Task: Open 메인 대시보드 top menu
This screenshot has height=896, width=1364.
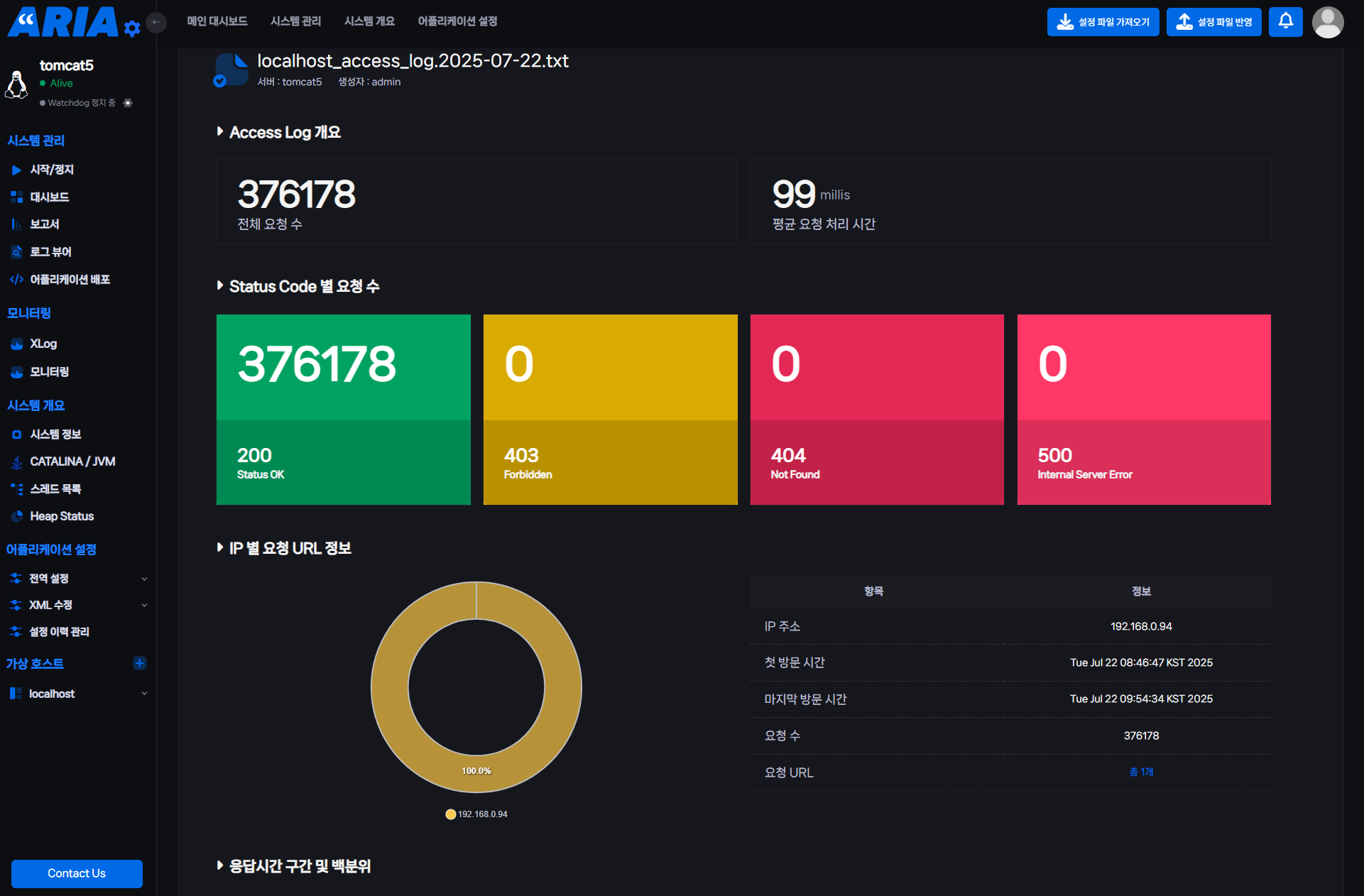Action: click(217, 21)
